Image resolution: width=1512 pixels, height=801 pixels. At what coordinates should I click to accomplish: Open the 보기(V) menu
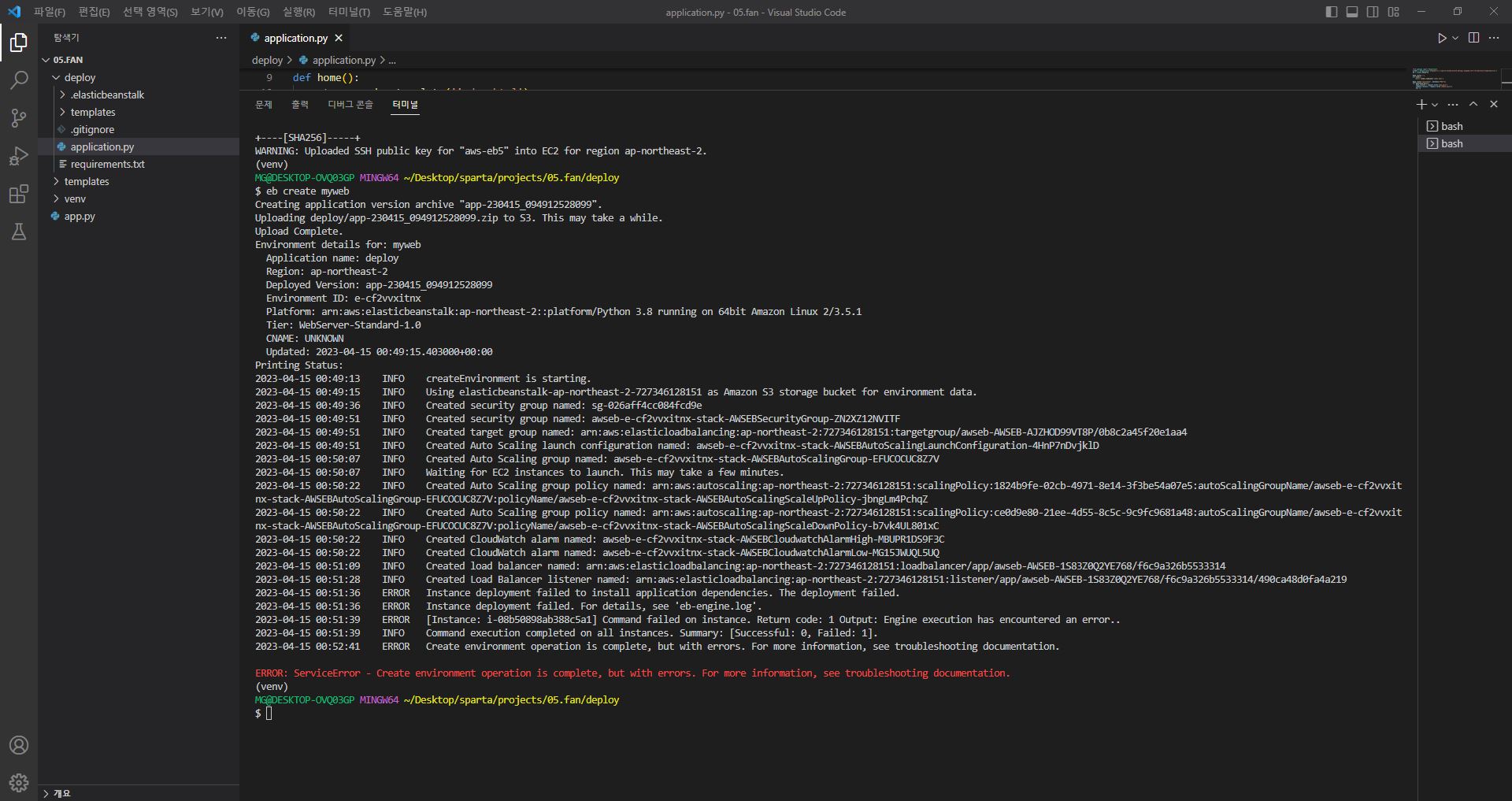point(207,12)
